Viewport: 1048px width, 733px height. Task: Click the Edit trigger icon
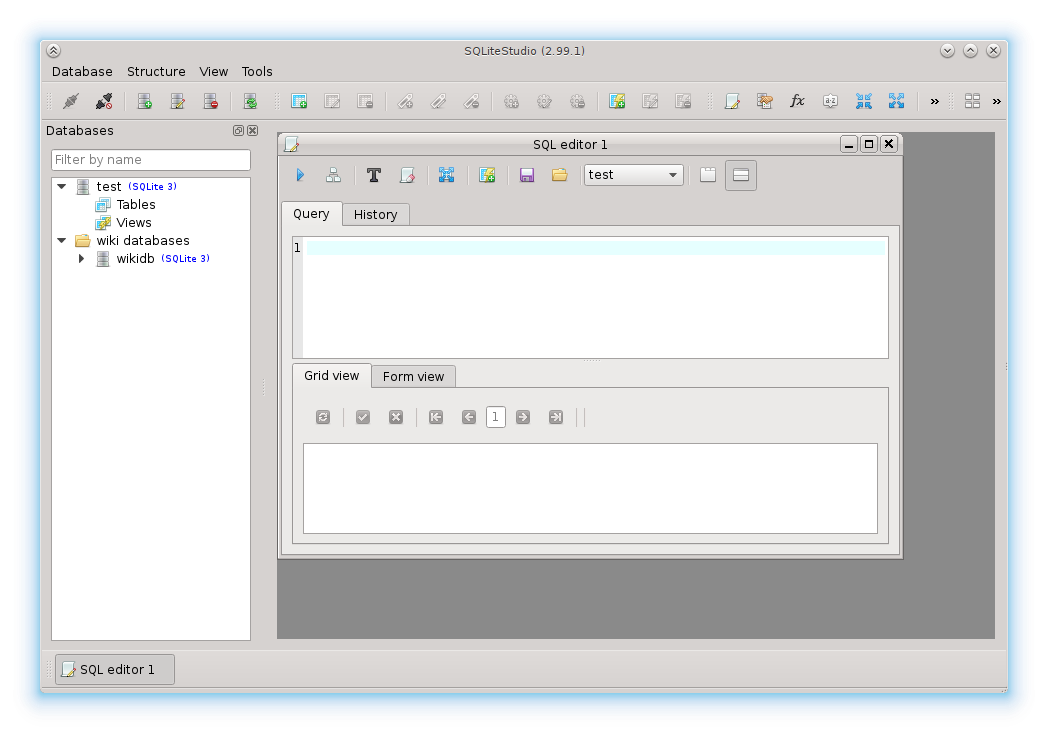544,102
